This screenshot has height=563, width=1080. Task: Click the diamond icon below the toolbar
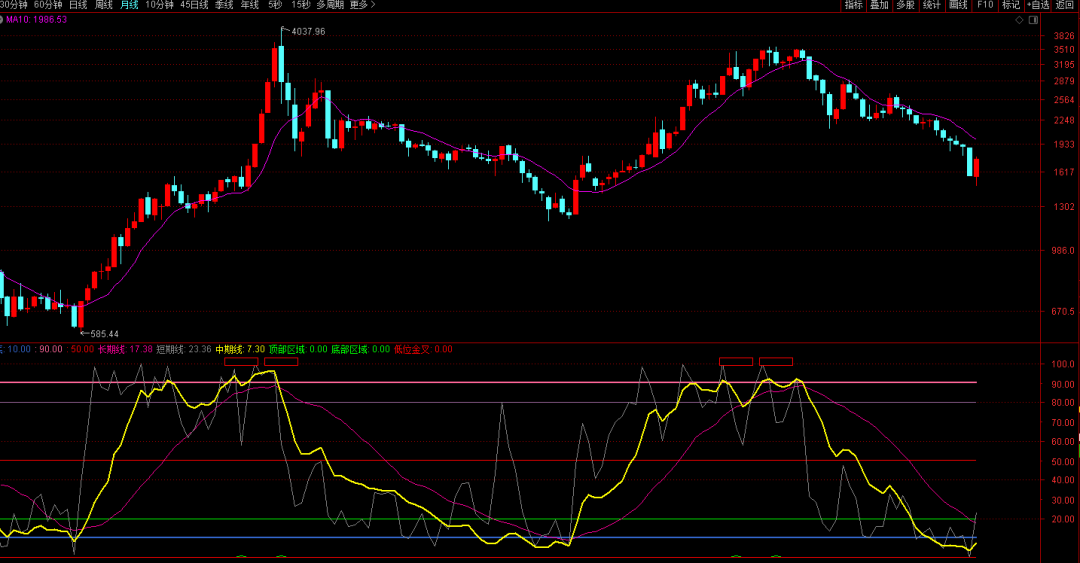[1017, 19]
